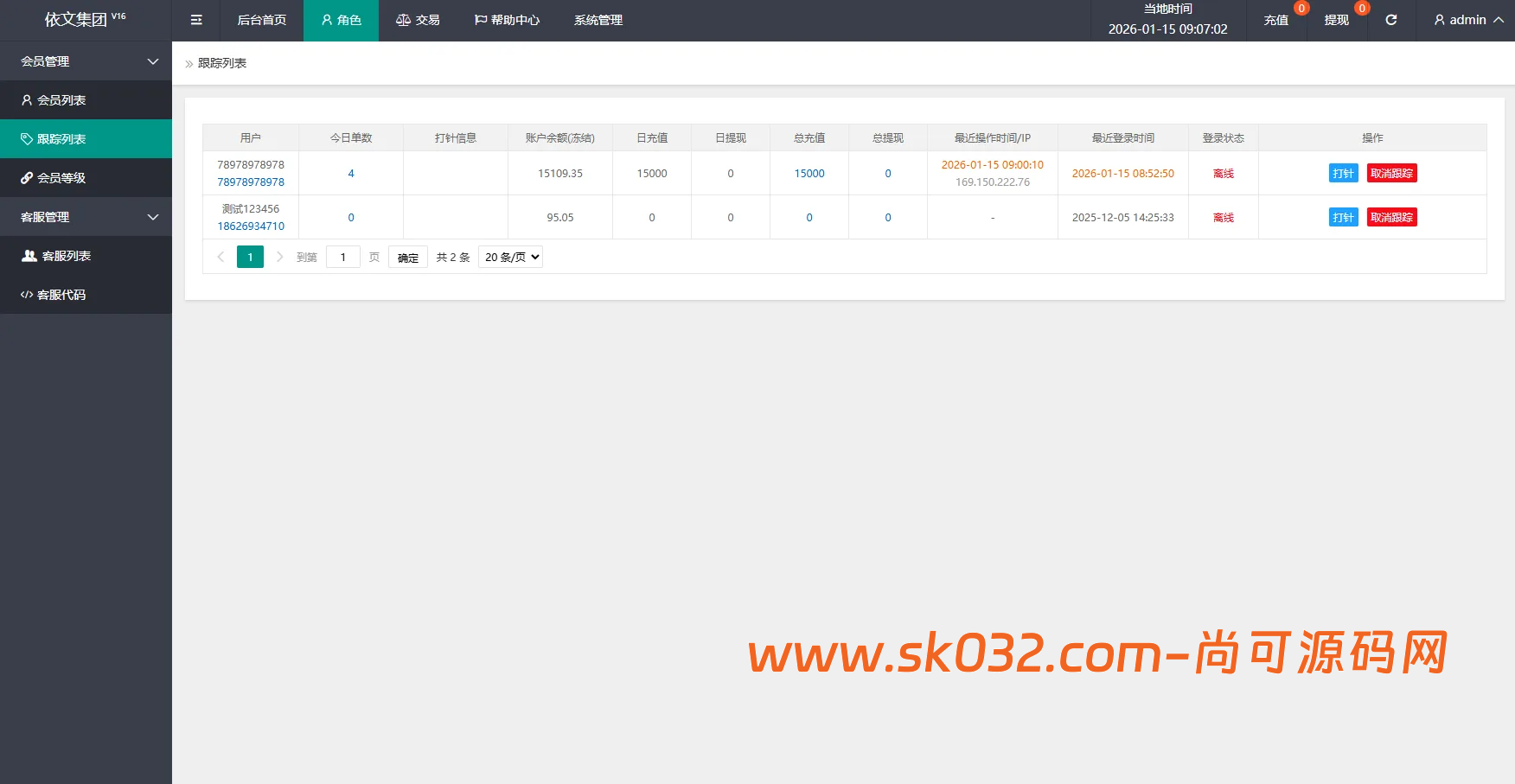The image size is (1515, 784).
Task: Click 取消跟踪 for 测试123456
Action: (x=1391, y=217)
